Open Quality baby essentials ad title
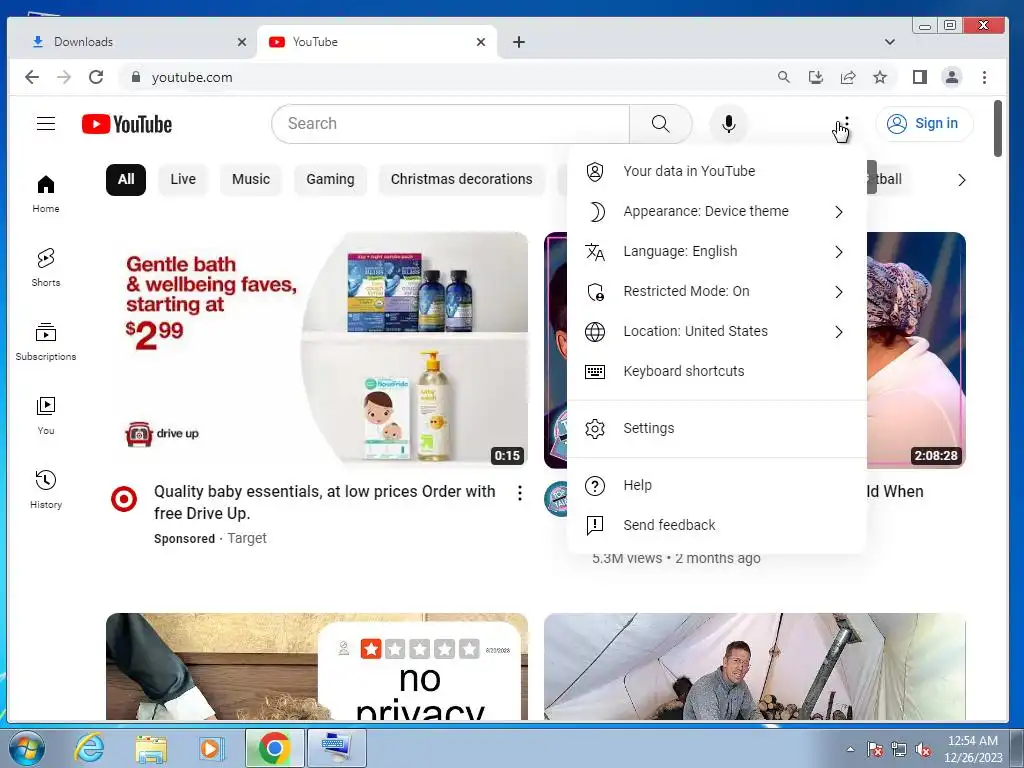 [x=325, y=502]
